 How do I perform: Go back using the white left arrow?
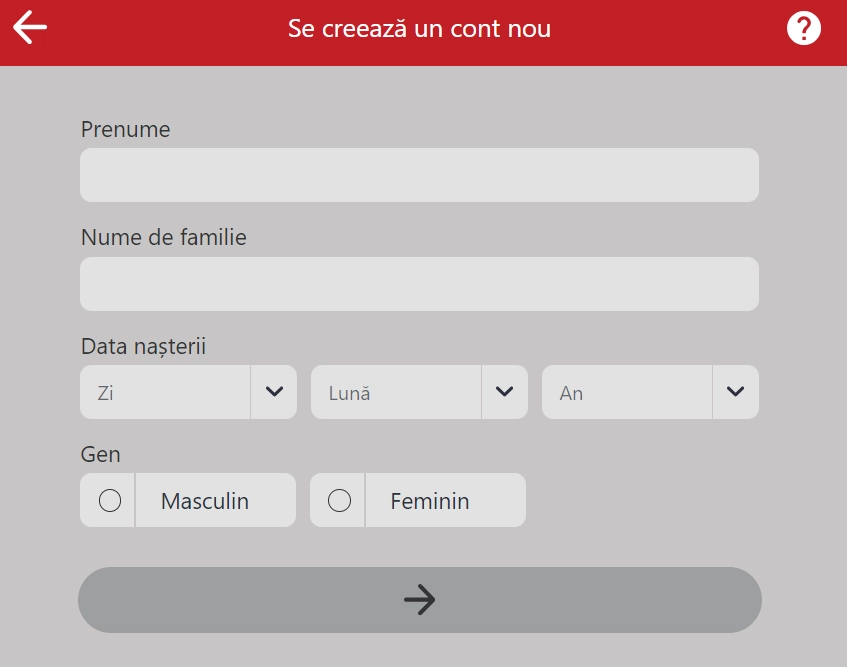tap(30, 28)
